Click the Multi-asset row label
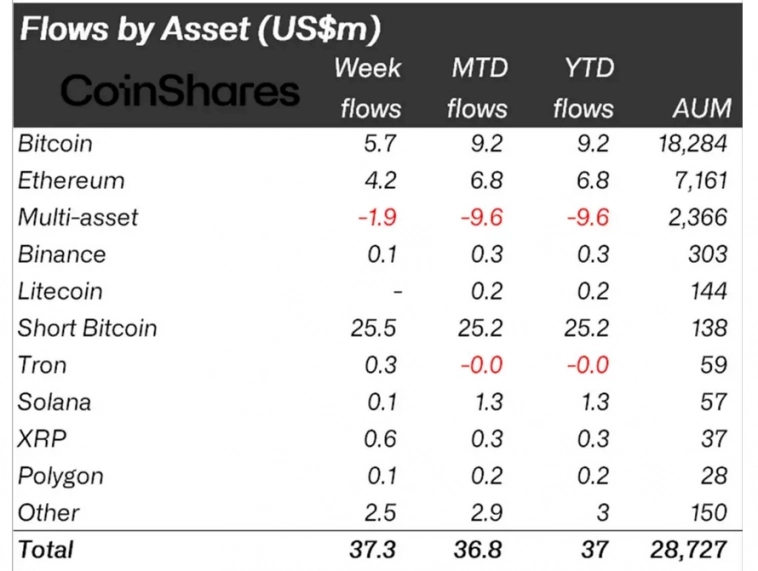The image size is (758, 571). (x=78, y=217)
